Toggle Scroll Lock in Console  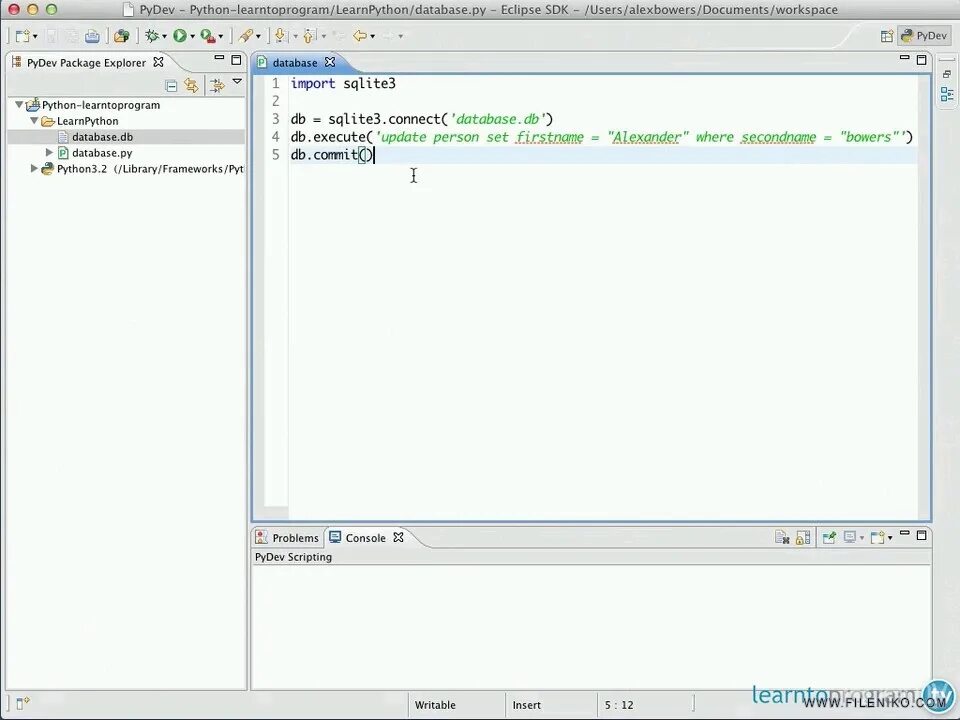pos(803,538)
